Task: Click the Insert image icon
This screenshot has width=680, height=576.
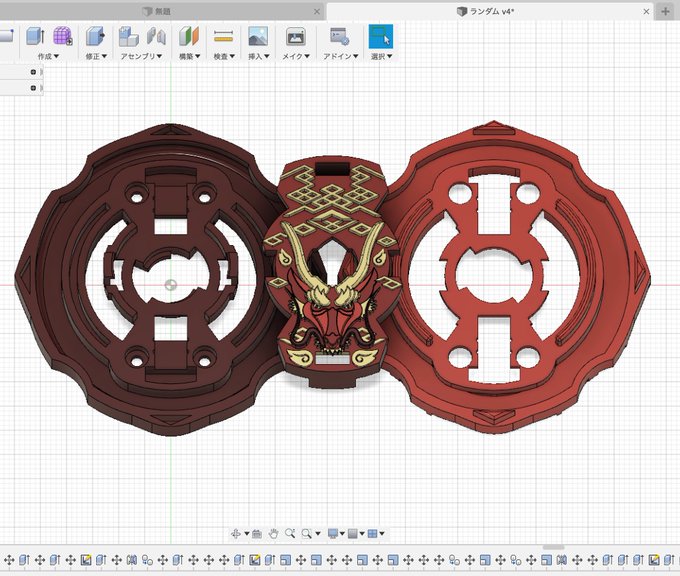Action: tap(258, 36)
